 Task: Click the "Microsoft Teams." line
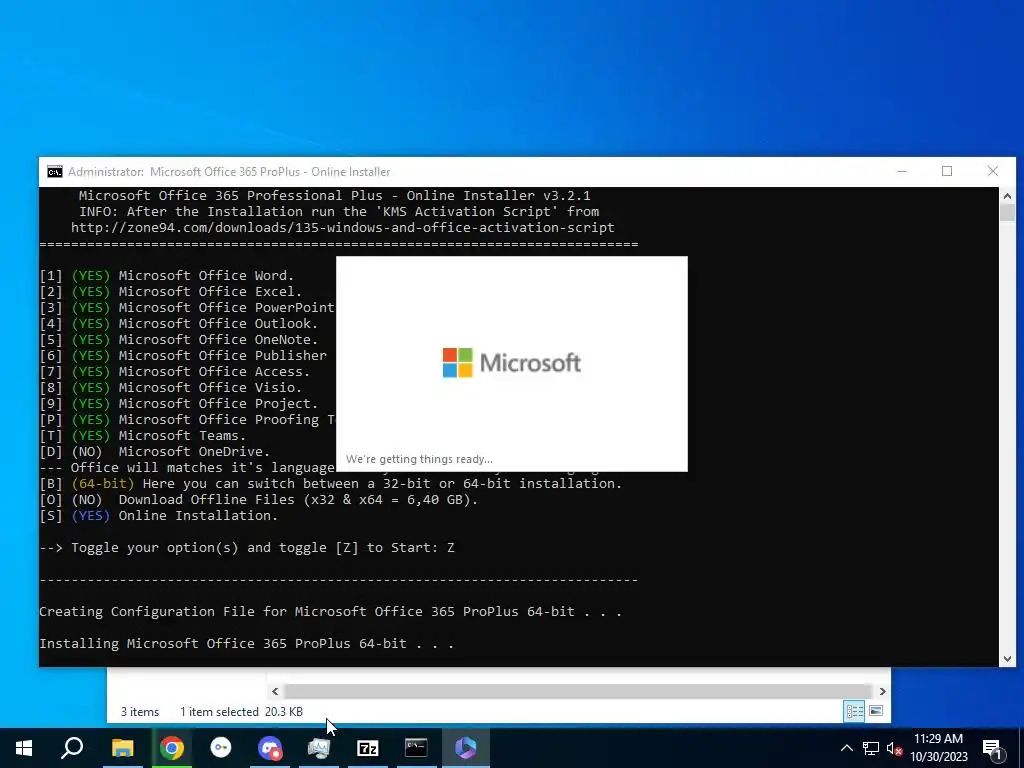[182, 436]
